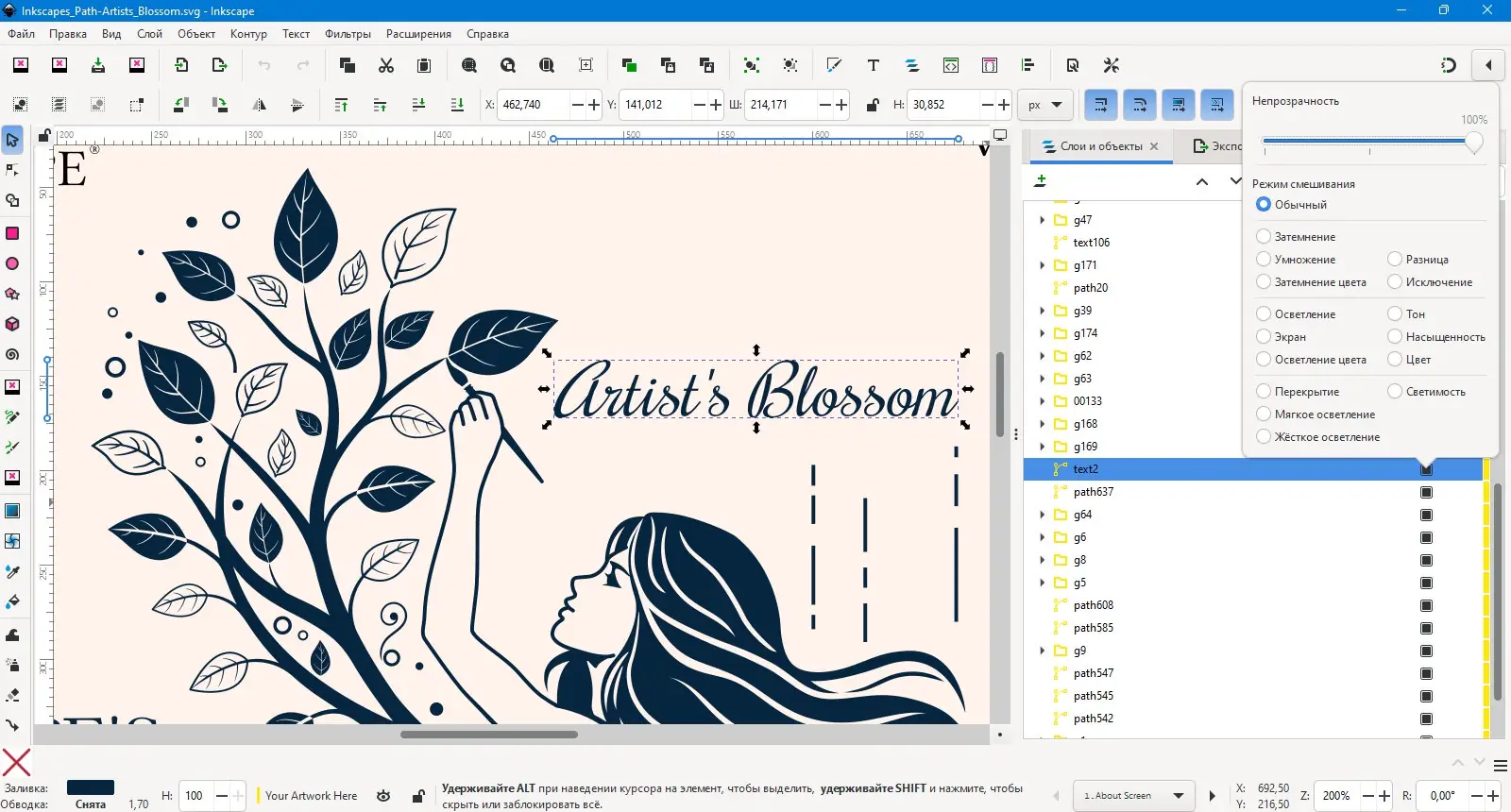Viewport: 1511px width, 812px height.
Task: Select the text2 row in layers
Action: [1253, 469]
